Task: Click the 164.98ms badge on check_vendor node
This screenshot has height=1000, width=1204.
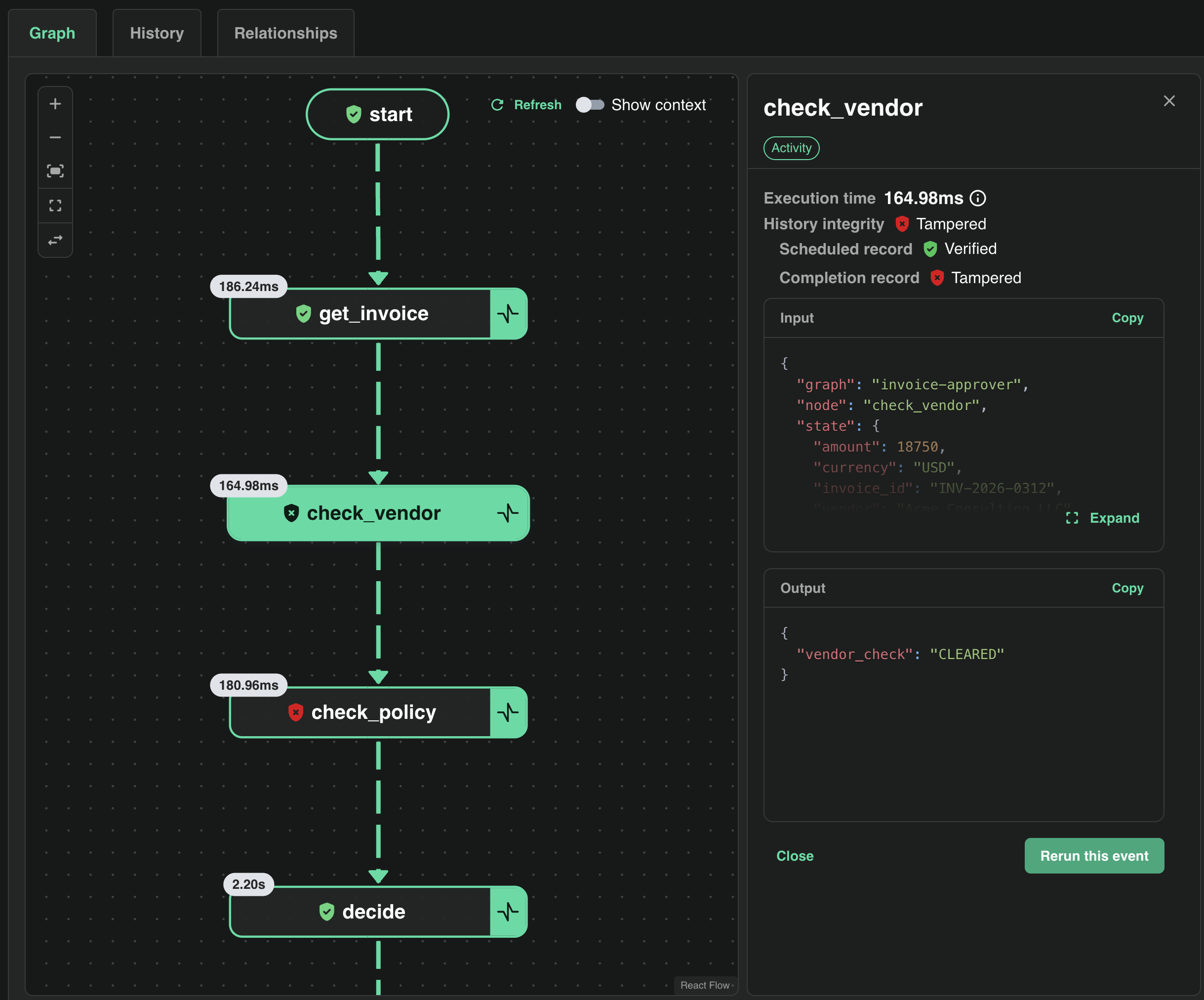Action: coord(248,486)
